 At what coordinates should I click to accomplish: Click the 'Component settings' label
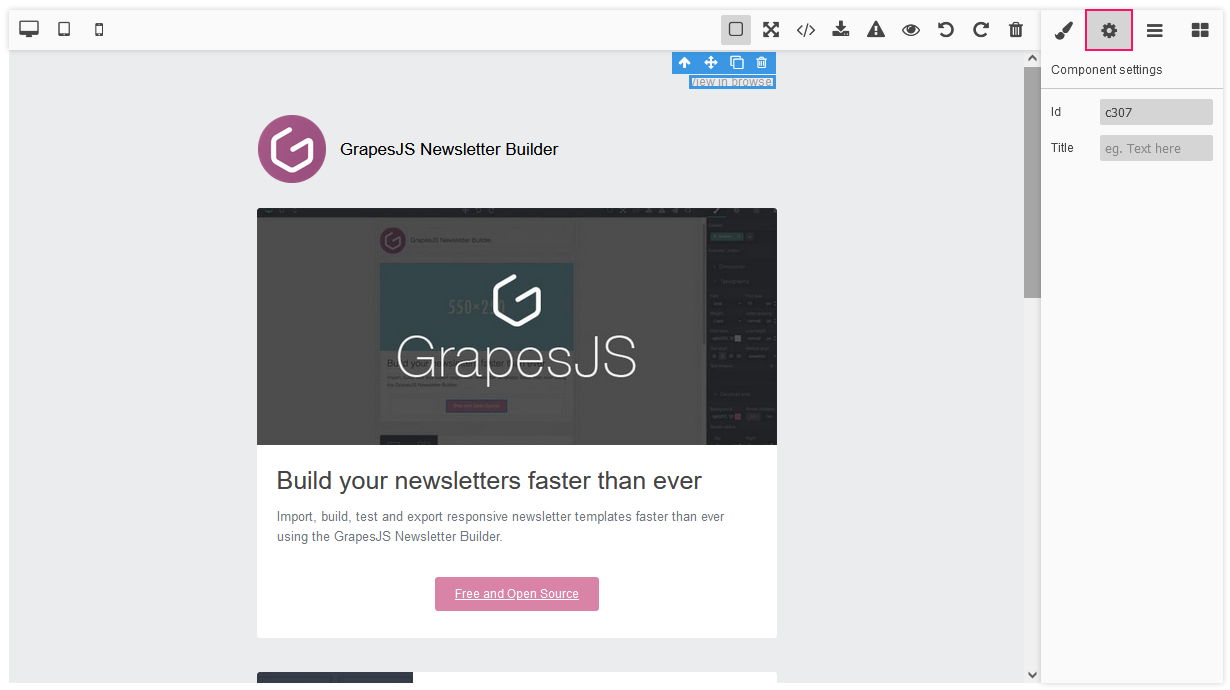pyautogui.click(x=1107, y=70)
